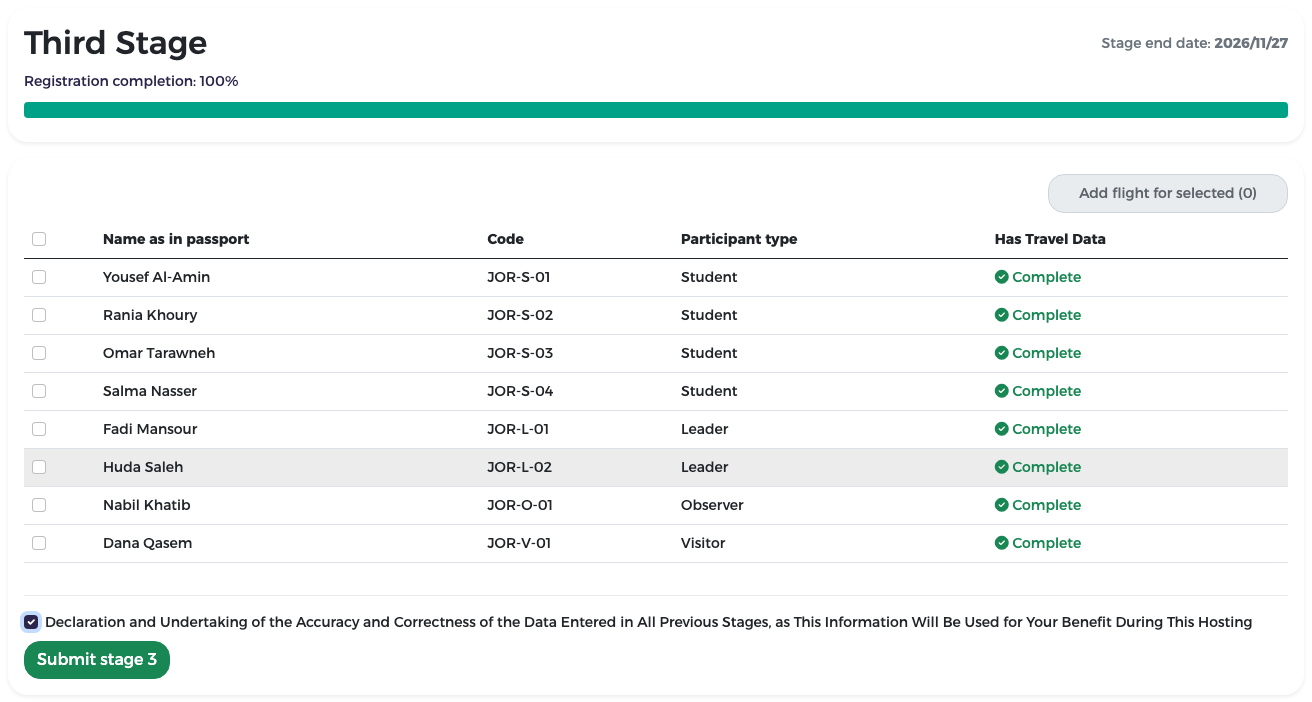Screen dimensions: 1312x702
Task: Click the Complete status text for Huda Saleh
Action: pyautogui.click(x=1046, y=467)
